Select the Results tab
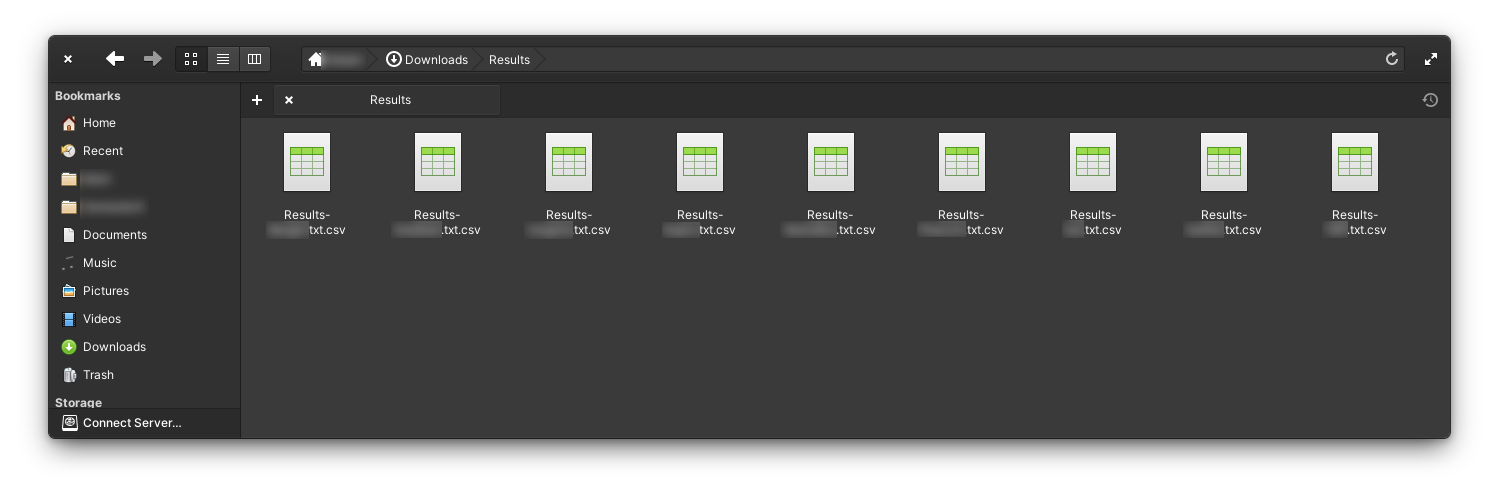The image size is (1499, 500). pos(390,100)
